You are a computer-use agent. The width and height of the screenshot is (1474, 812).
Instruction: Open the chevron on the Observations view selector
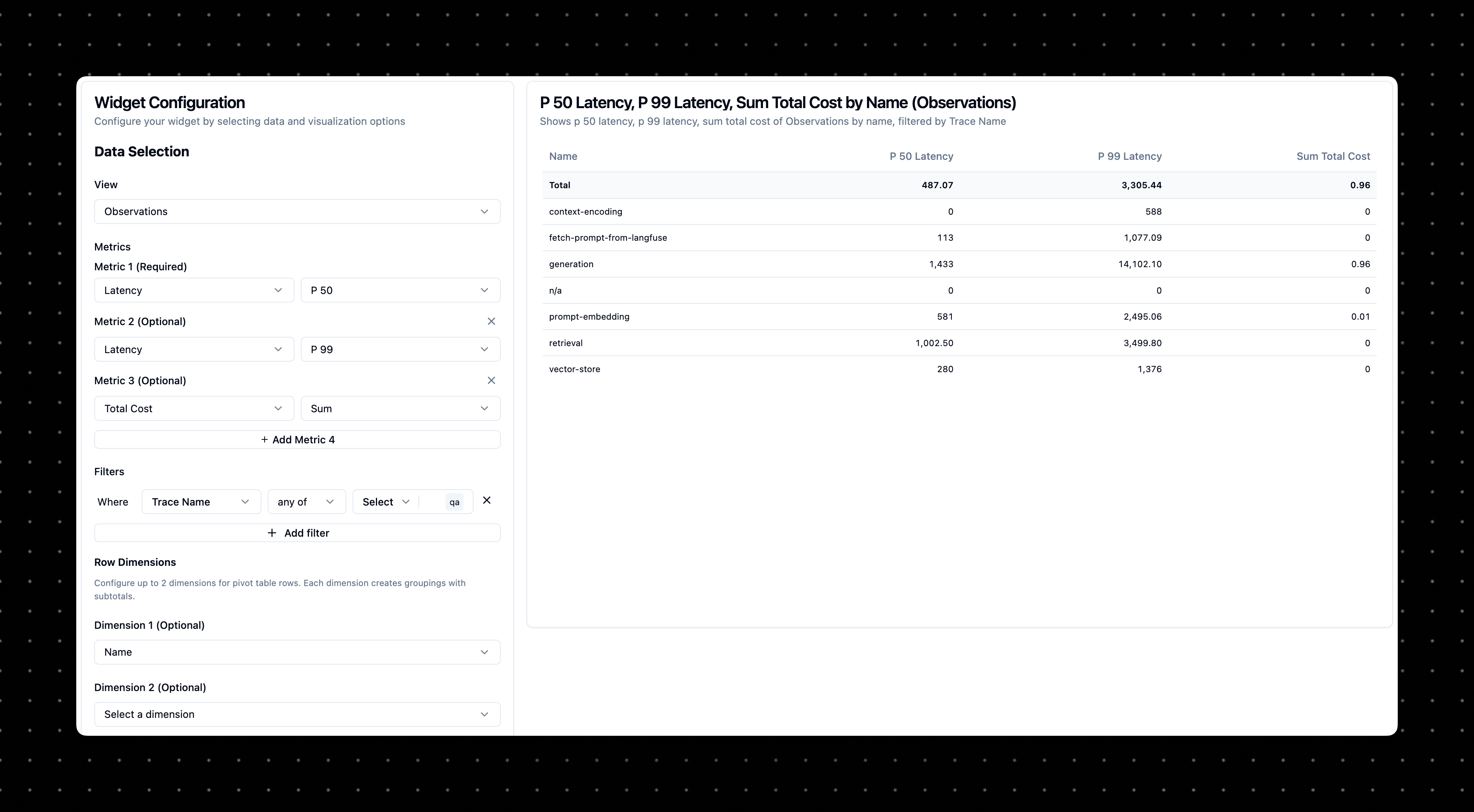pyautogui.click(x=484, y=211)
